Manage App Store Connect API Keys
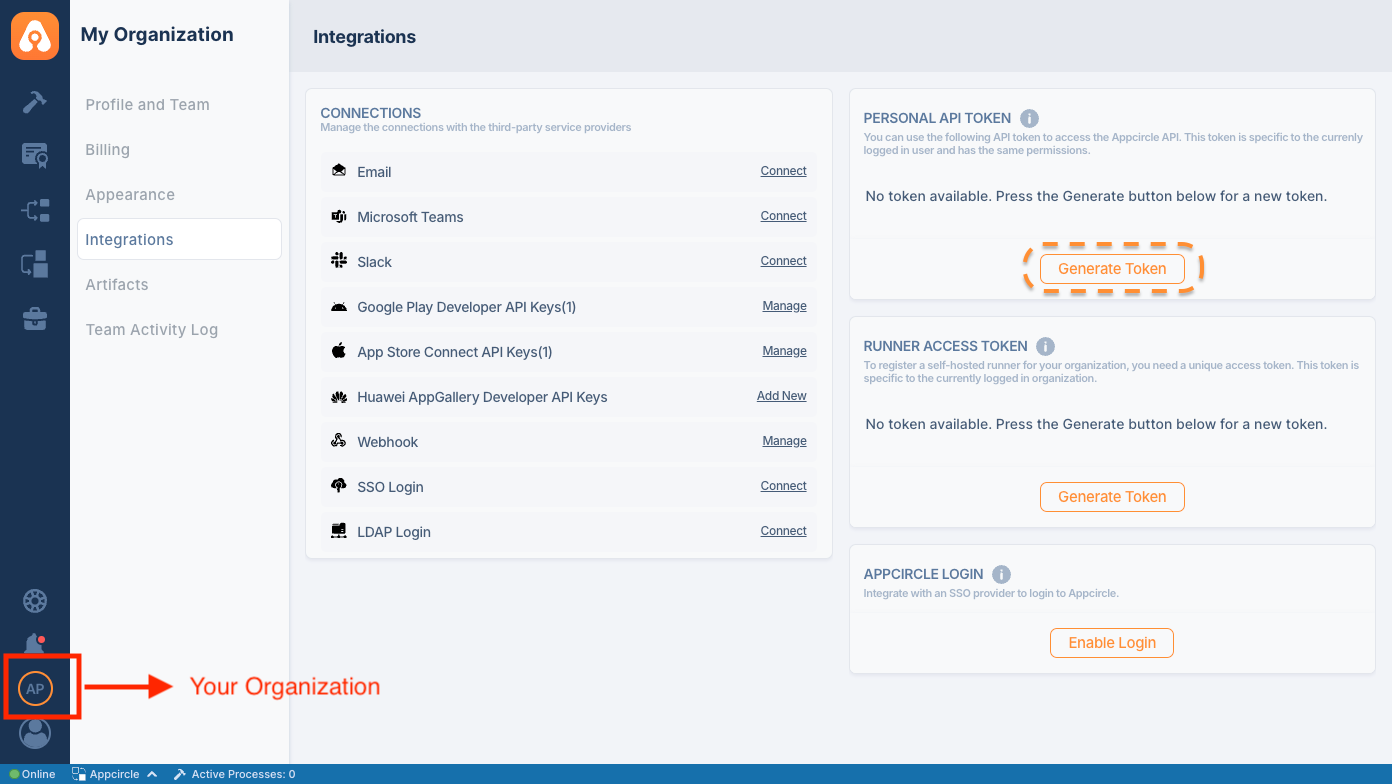Screen dimensions: 1392x784 [x=784, y=351]
